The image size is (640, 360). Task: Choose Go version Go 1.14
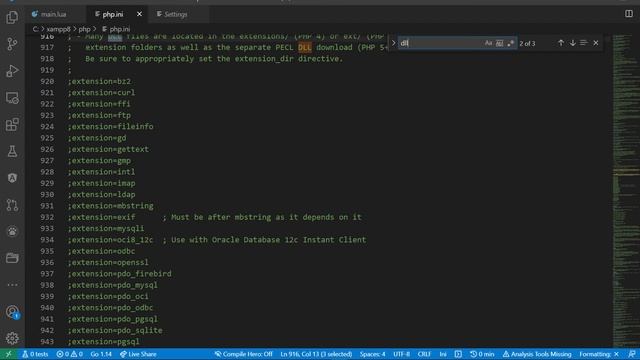coord(101,354)
